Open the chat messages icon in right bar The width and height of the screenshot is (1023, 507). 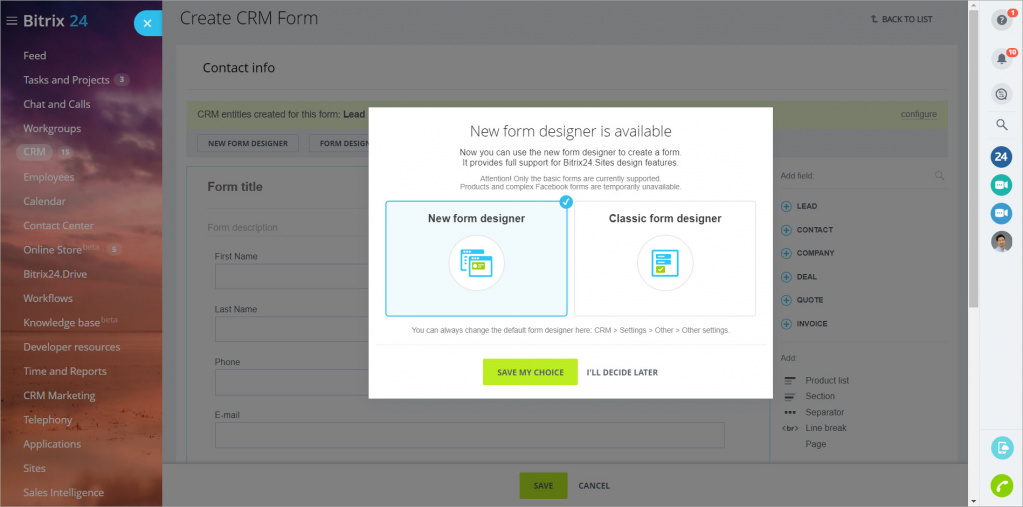(x=1001, y=95)
